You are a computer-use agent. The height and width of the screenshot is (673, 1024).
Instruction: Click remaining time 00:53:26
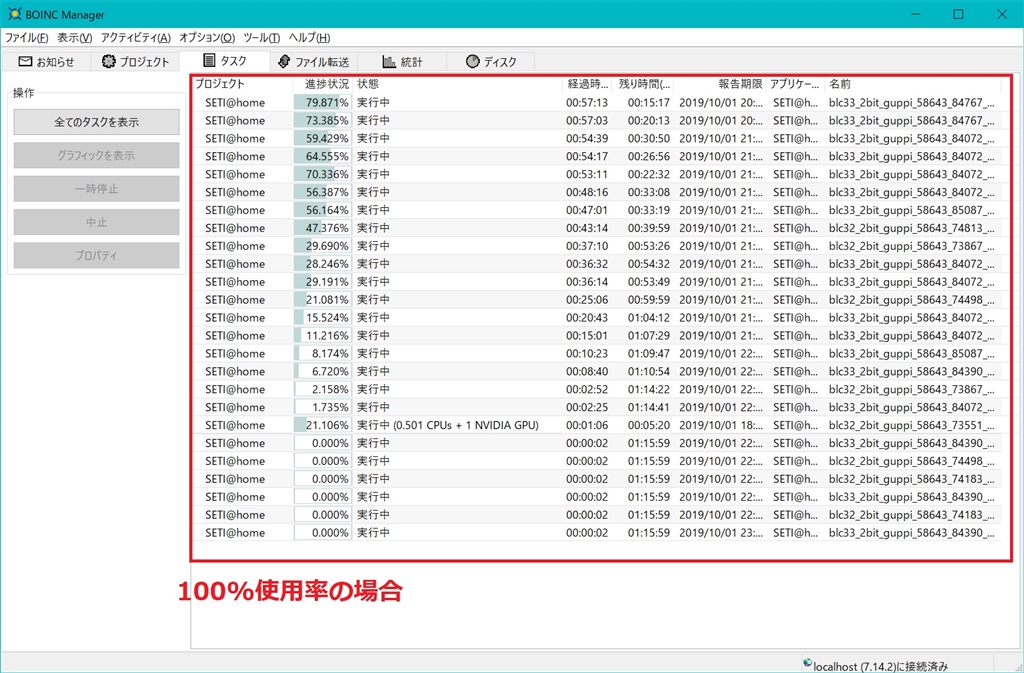tap(648, 246)
